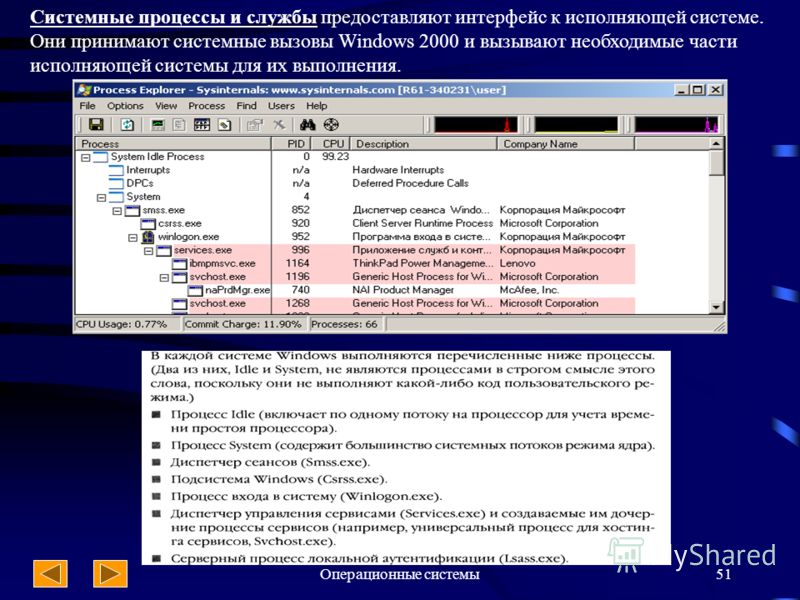Click the 'CPU Usage: 0.77%' status entry
The height and width of the screenshot is (600, 800).
121,324
